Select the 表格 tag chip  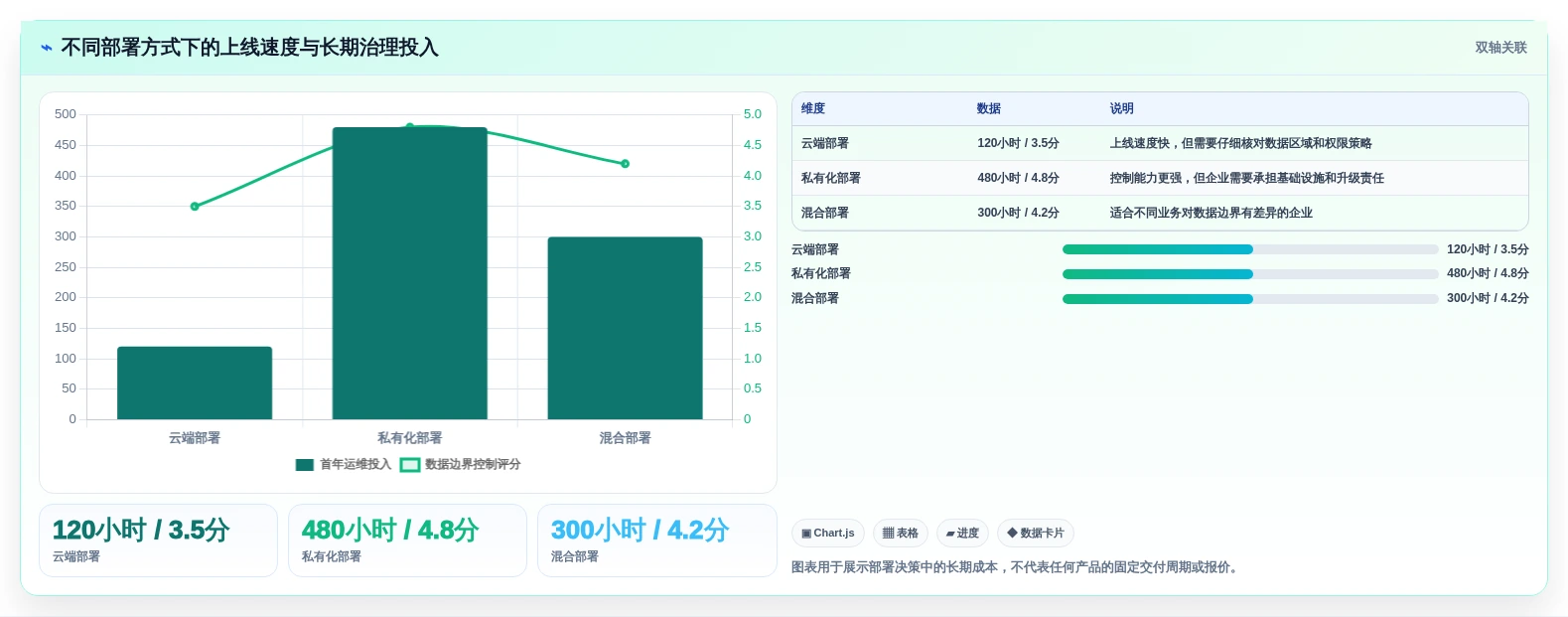coord(901,534)
